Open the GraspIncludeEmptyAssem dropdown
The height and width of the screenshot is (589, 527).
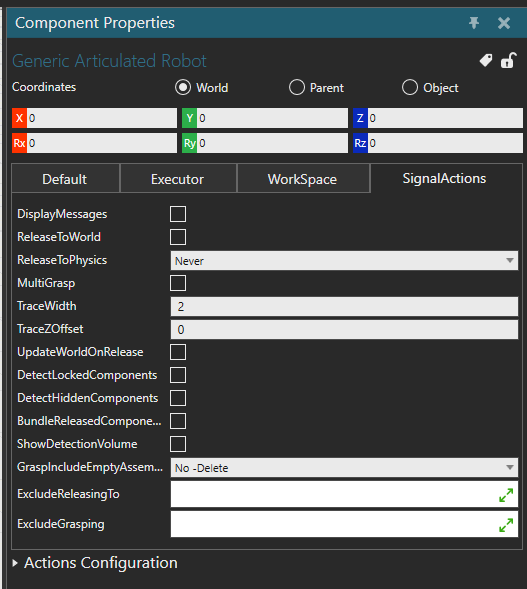coord(344,468)
